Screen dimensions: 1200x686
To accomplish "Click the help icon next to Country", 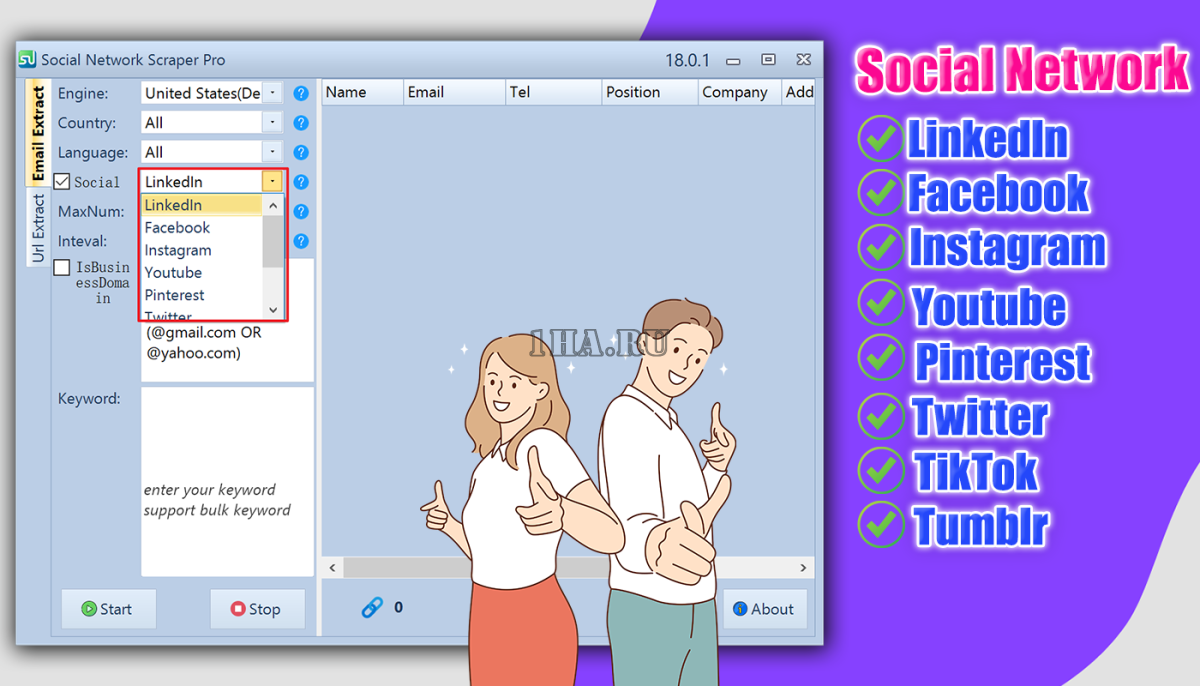I will coord(301,123).
